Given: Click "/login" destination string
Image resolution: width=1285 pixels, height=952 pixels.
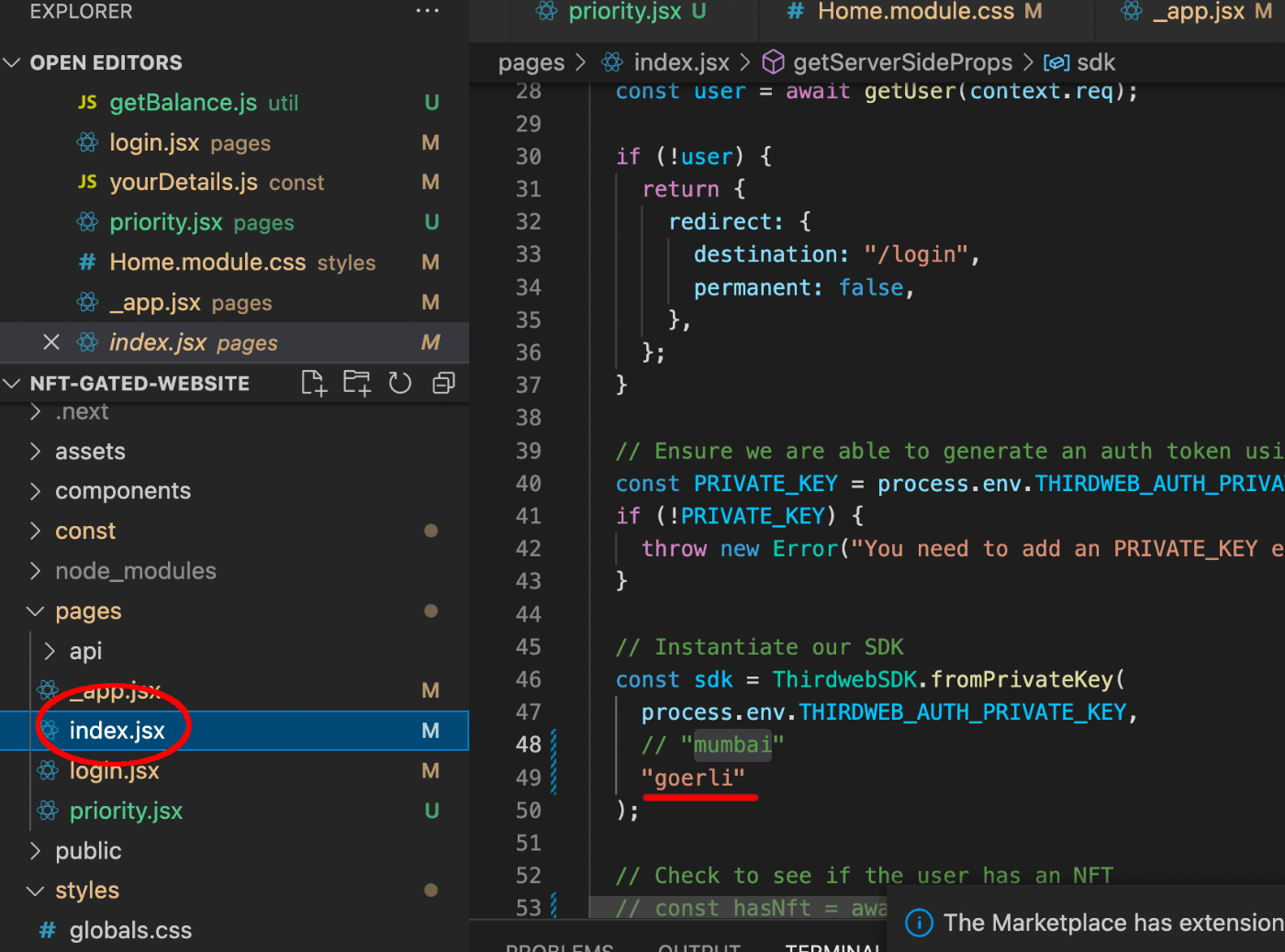Looking at the screenshot, I should click(x=916, y=254).
